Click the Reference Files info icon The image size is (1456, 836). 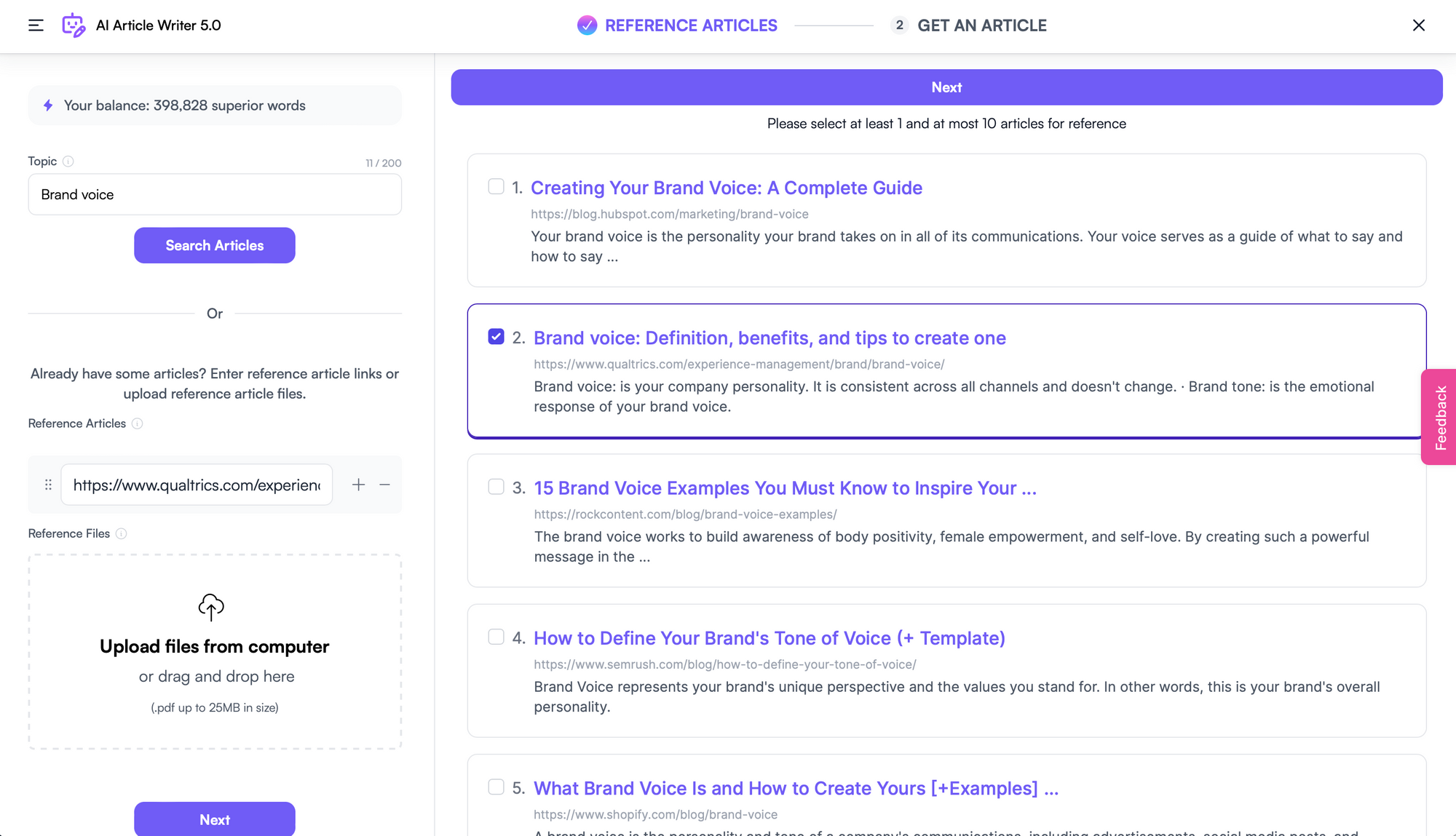coord(119,533)
